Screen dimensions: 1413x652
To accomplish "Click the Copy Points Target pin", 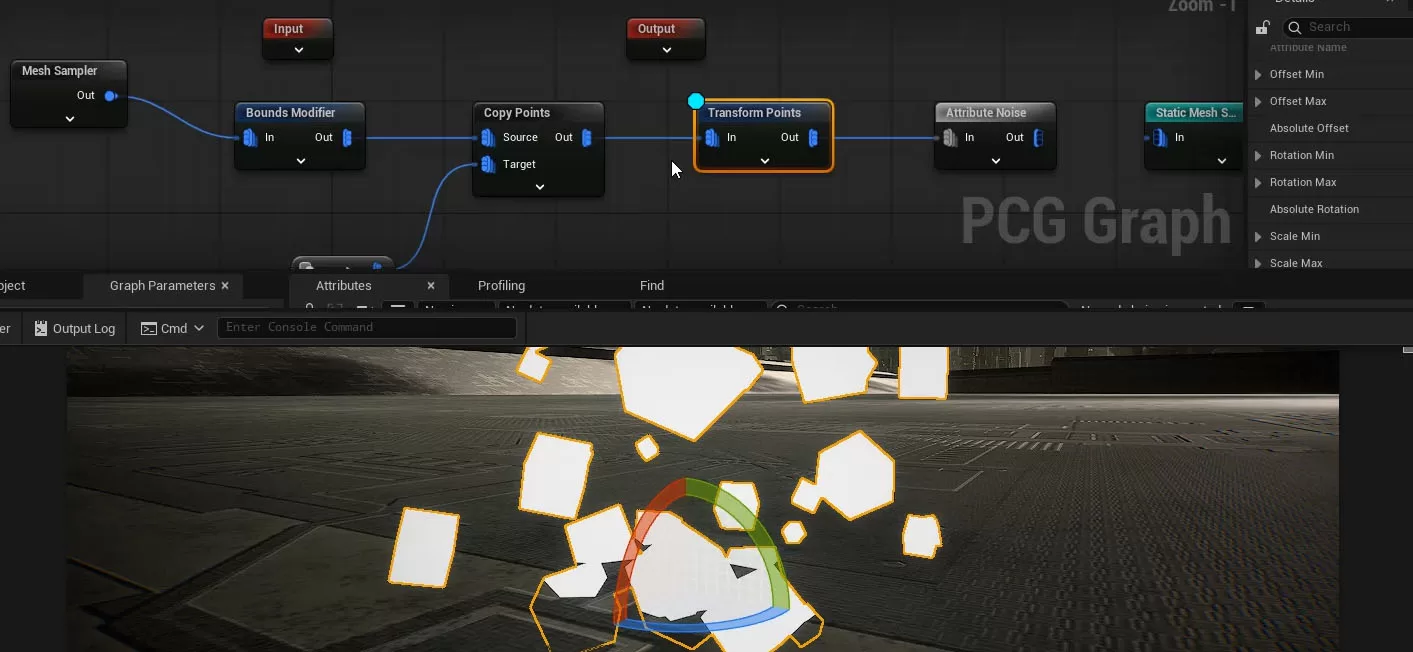I will 488,164.
